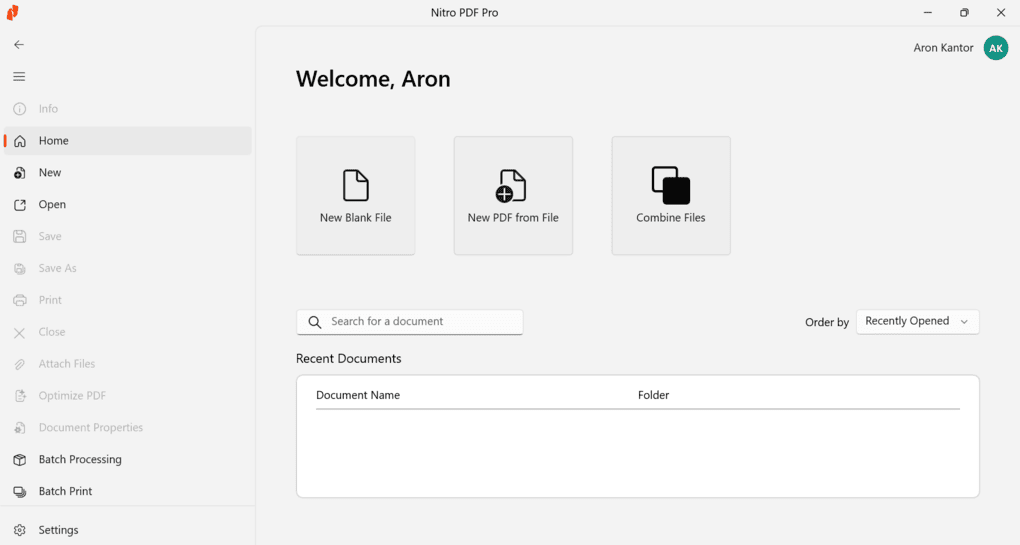Click the Open file icon in sidebar

tap(20, 204)
